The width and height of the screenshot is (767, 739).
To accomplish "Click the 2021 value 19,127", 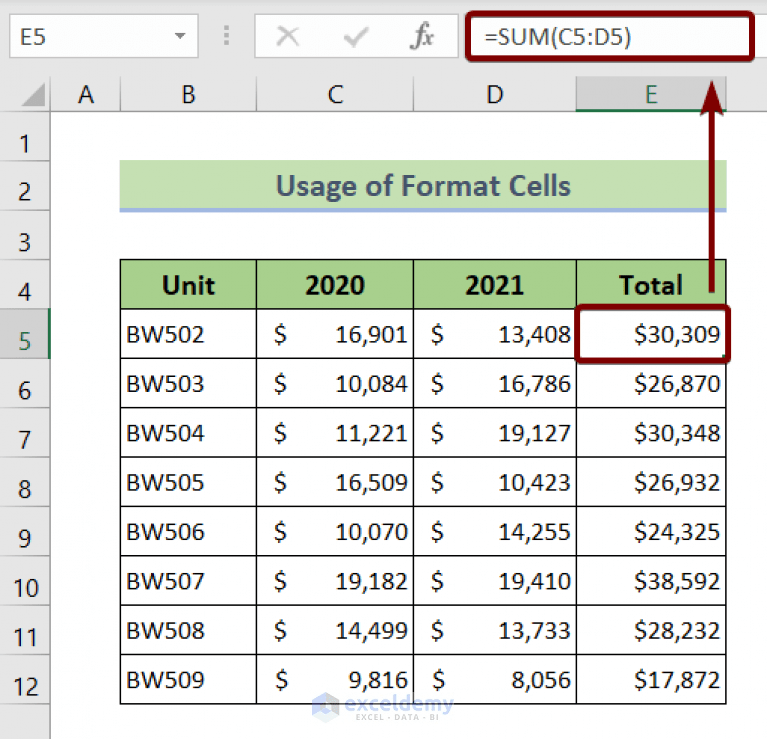I will 495,433.
